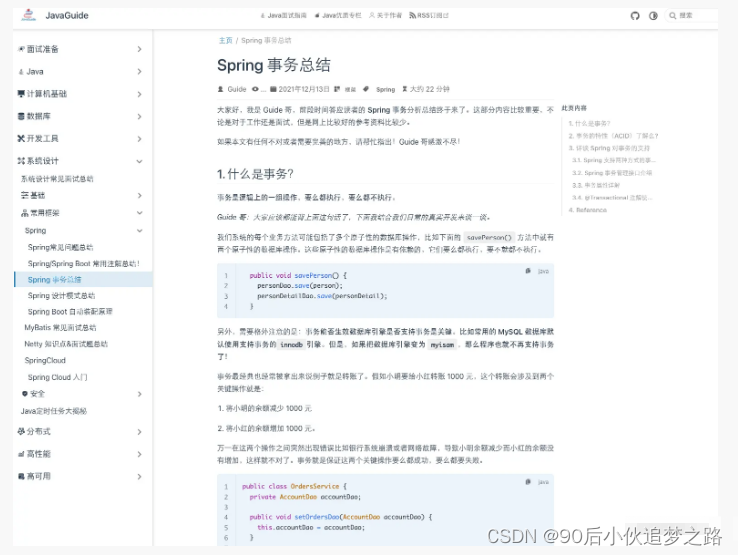
Task: Open 系统设计常见面试总结 sidebar page
Action: [57, 179]
